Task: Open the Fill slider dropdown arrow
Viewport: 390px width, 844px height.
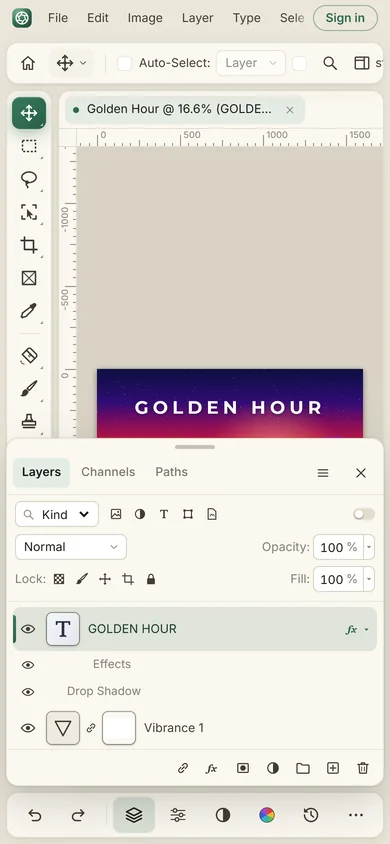Action: pos(369,579)
